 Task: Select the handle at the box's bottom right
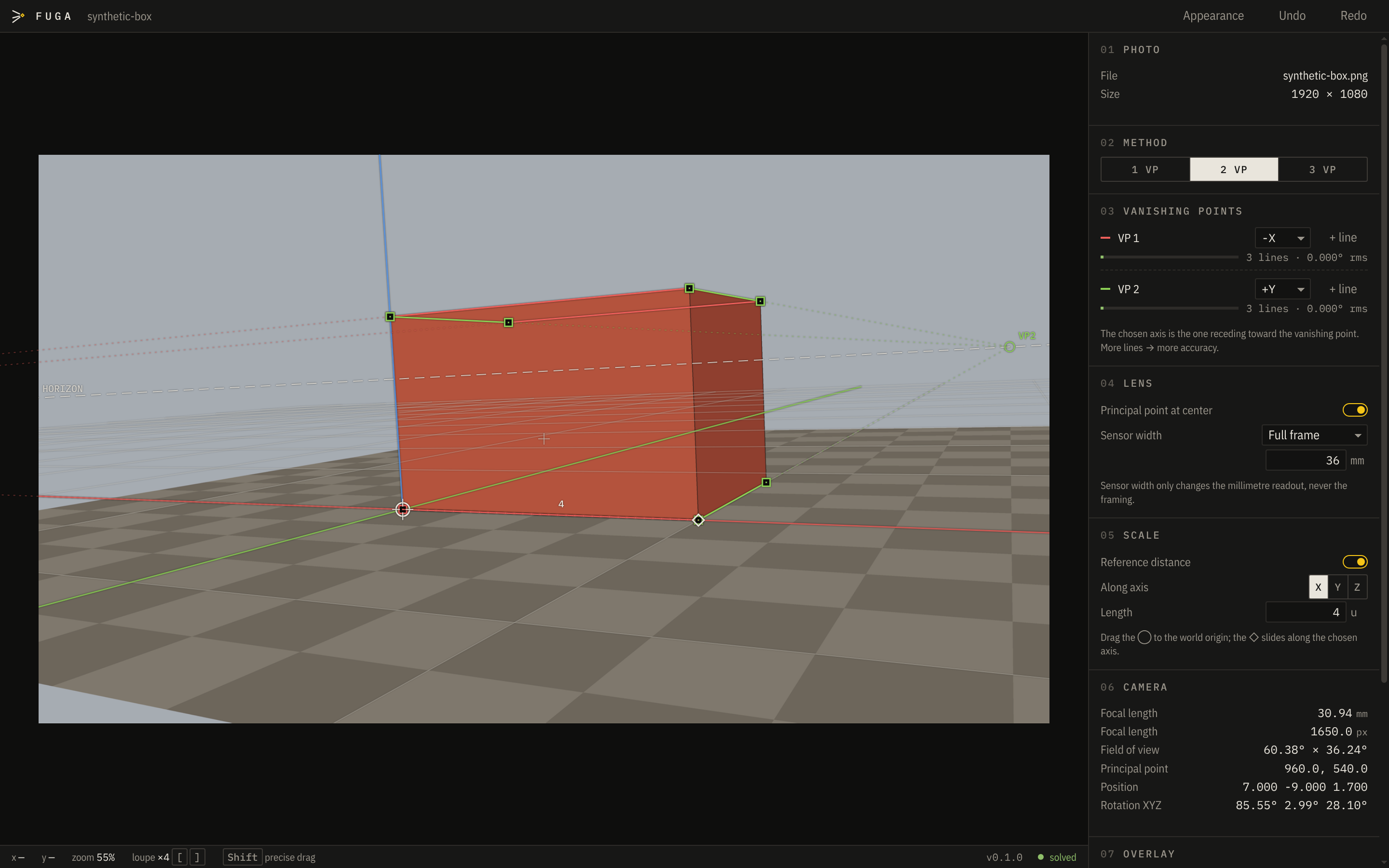click(x=766, y=482)
